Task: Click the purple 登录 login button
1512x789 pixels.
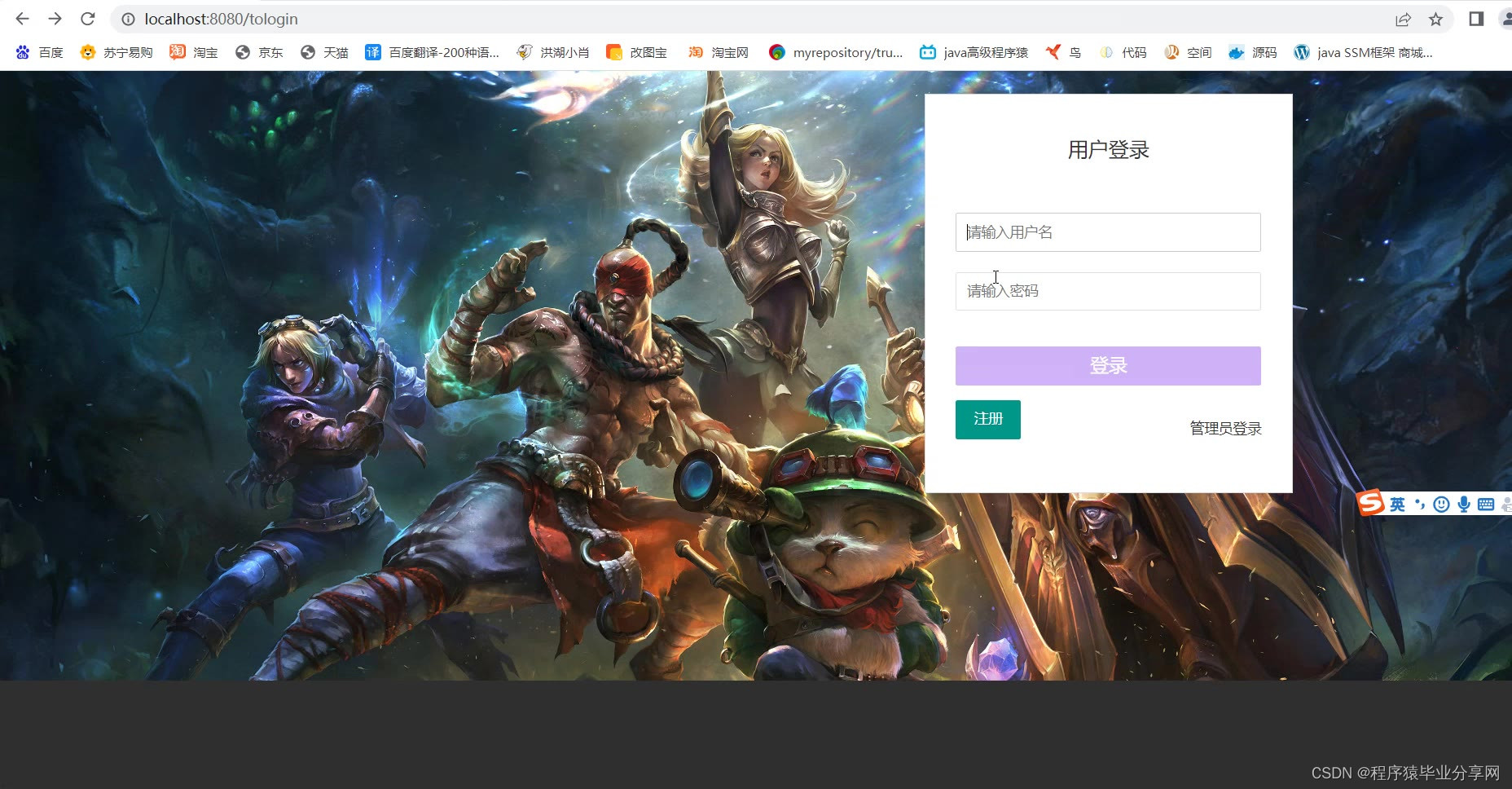Action: 1108,366
